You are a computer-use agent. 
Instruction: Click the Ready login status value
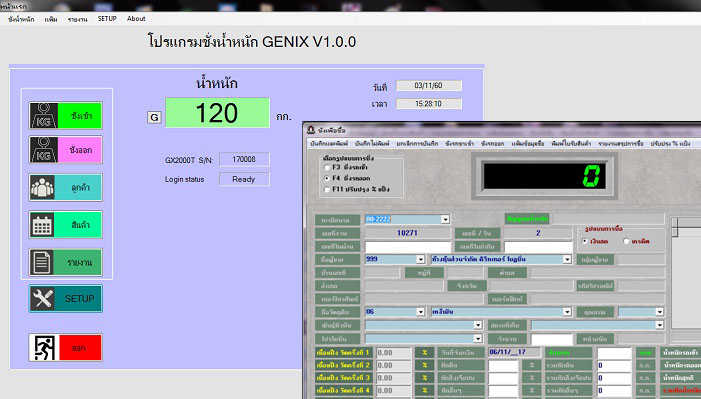pyautogui.click(x=244, y=179)
